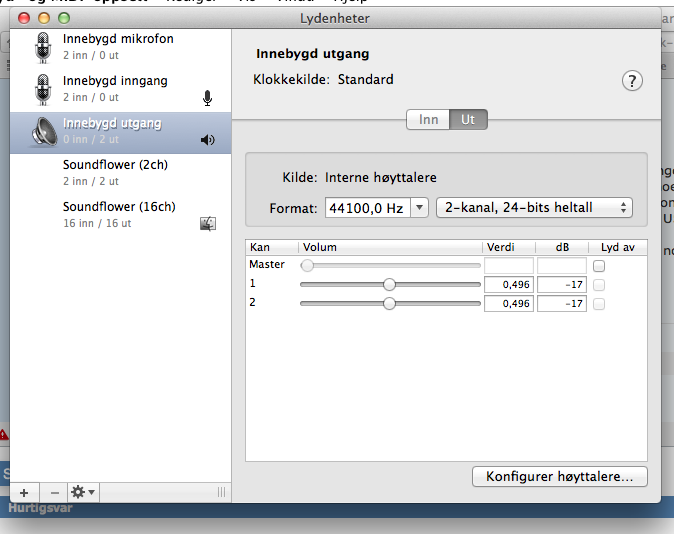The width and height of the screenshot is (674, 534).
Task: Click channel 2 Verdi field 0,496
Action: pos(509,304)
